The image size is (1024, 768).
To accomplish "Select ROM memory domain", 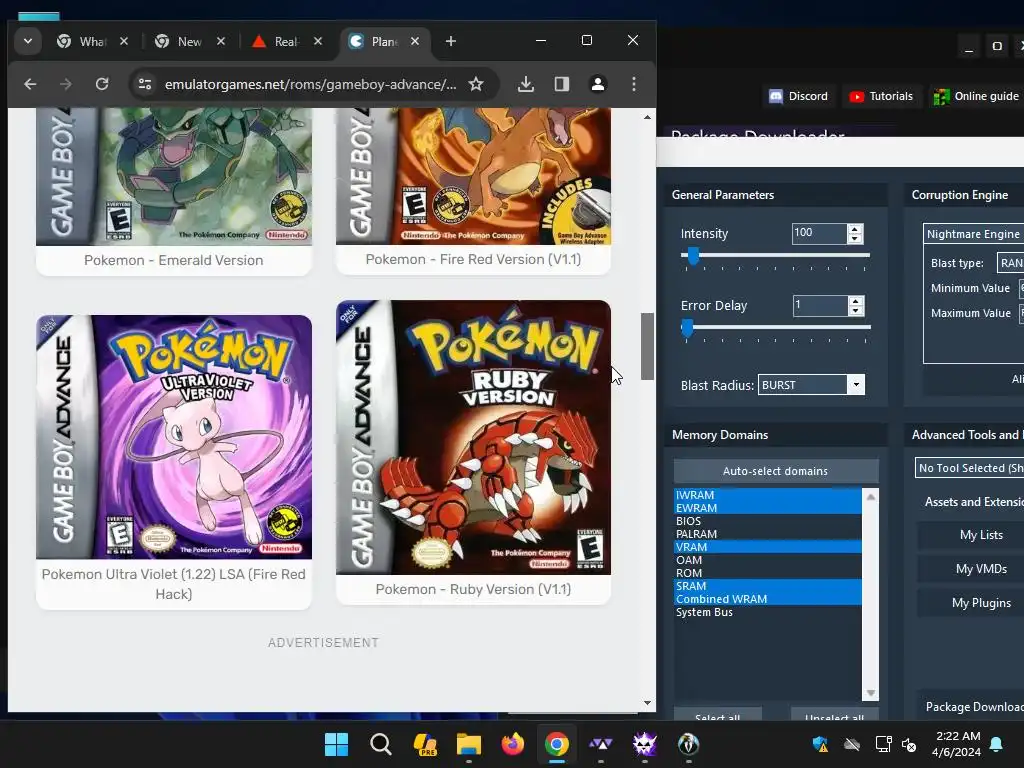I will pos(768,573).
